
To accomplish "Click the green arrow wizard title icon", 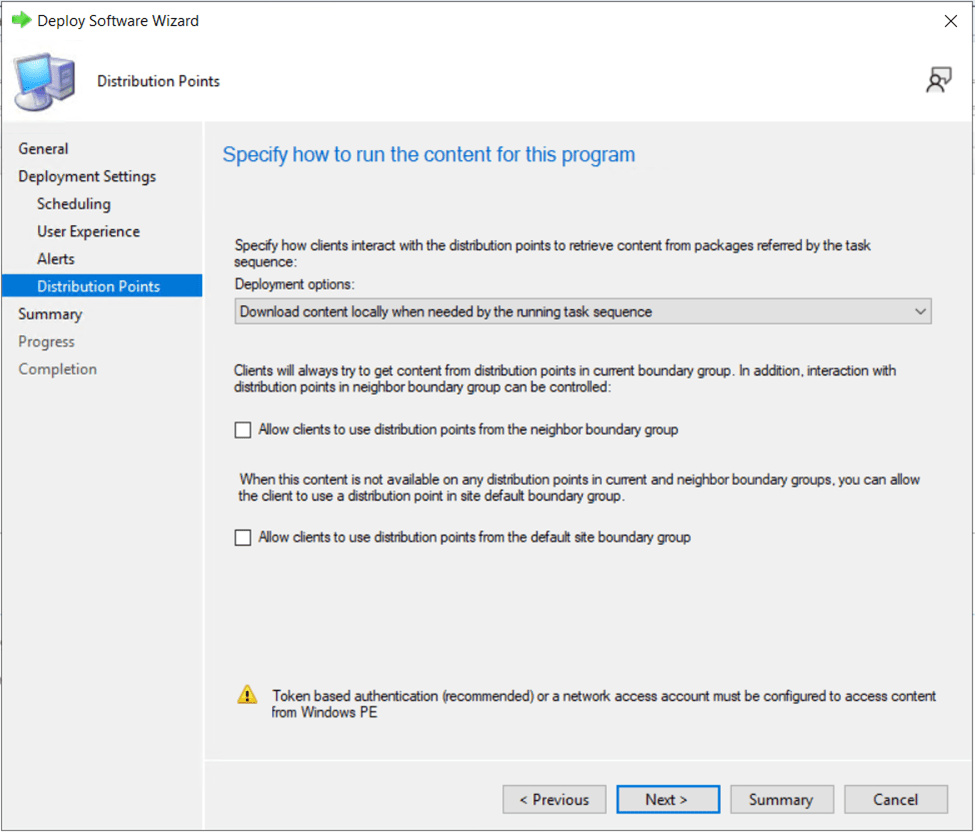I will click(21, 20).
